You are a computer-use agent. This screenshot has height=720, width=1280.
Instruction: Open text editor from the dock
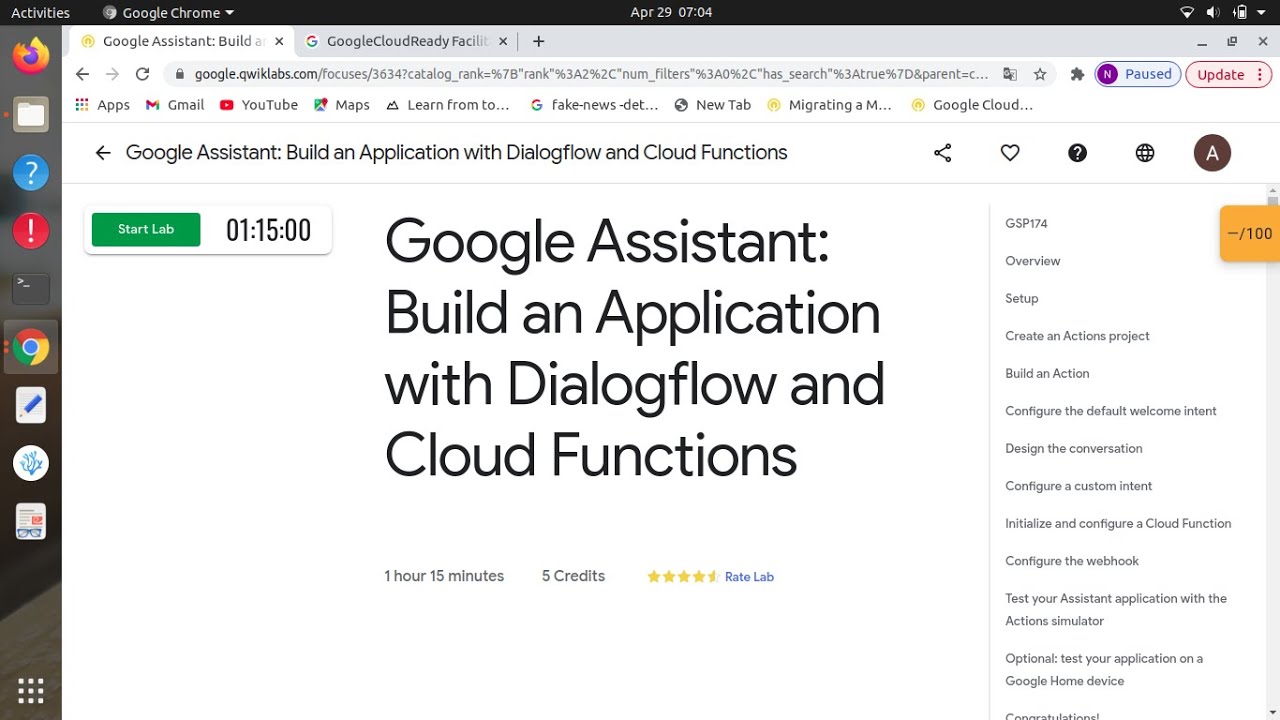(x=31, y=405)
